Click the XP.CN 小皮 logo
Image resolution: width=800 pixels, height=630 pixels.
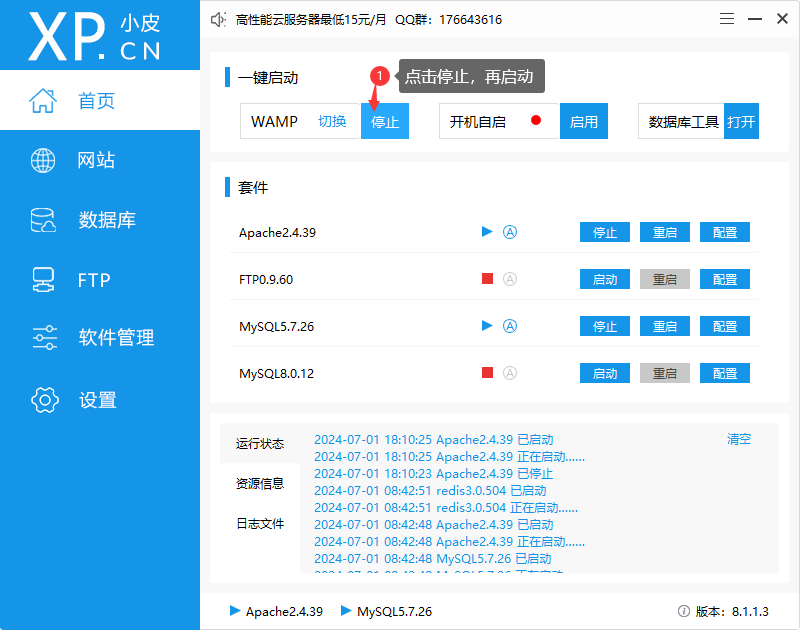95,36
